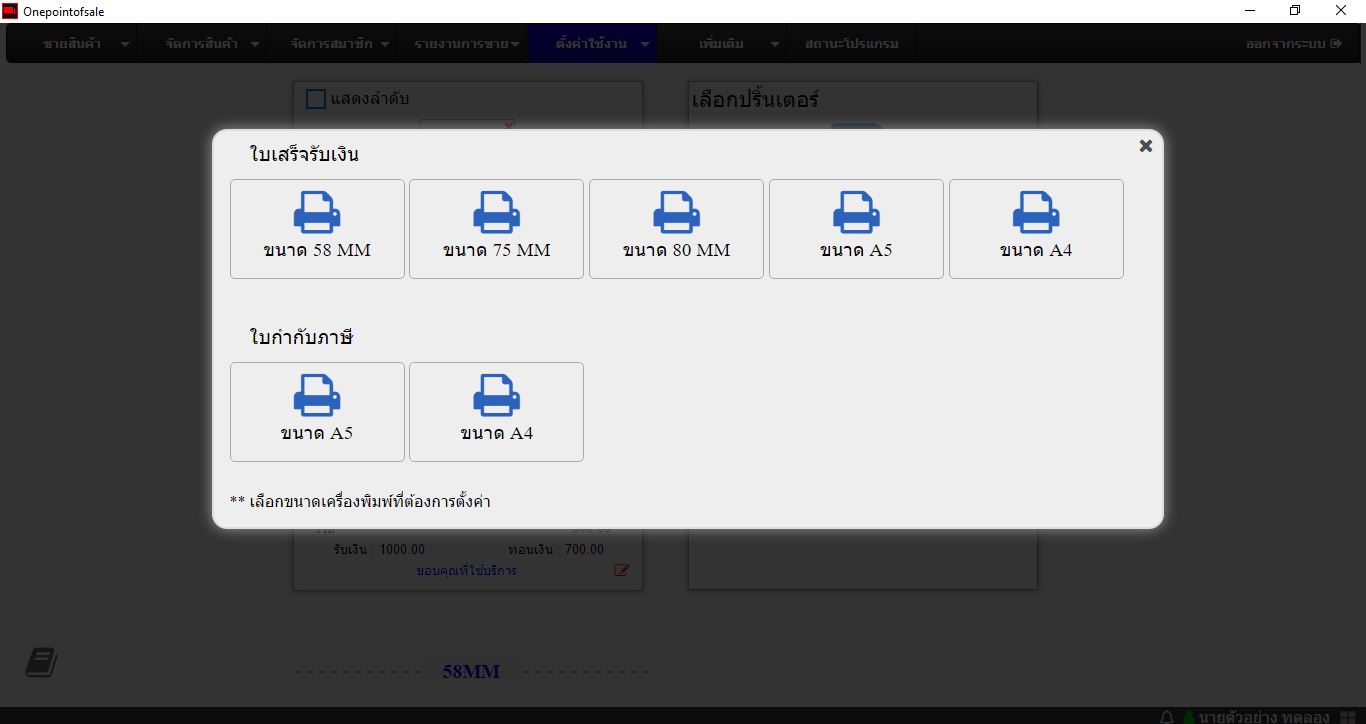Select receipt printer size 58 MM
Image resolution: width=1366 pixels, height=724 pixels.
[317, 229]
